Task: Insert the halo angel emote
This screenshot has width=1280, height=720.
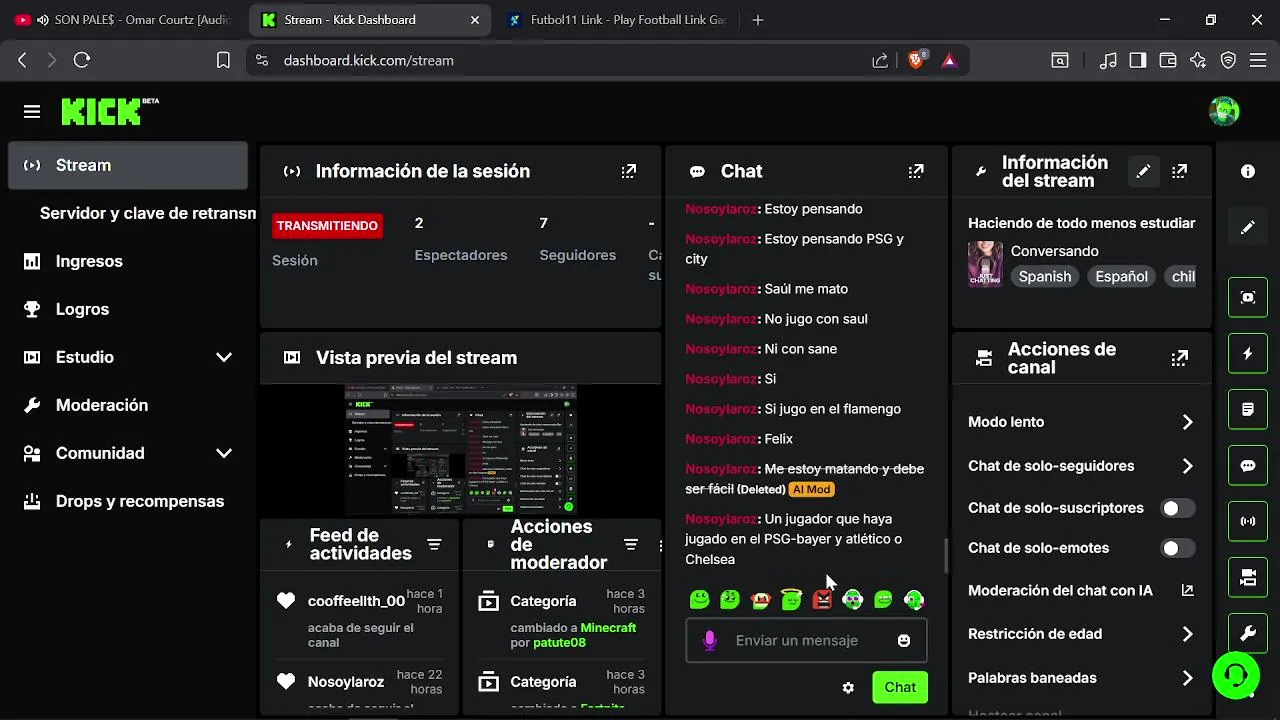Action: pos(791,600)
